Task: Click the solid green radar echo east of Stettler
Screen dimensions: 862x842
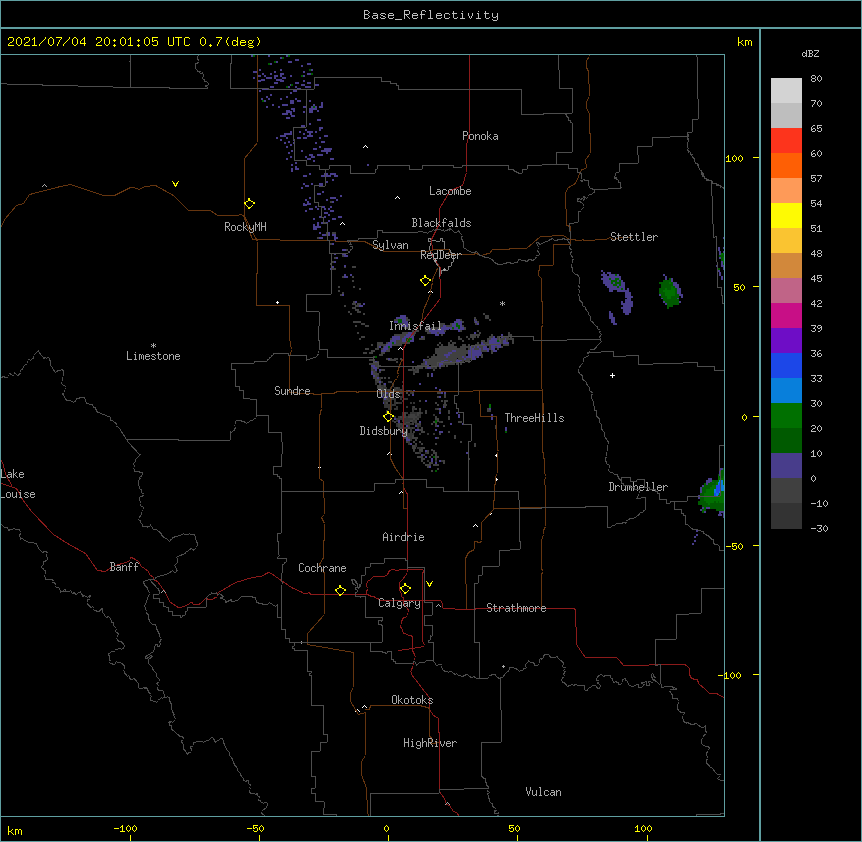Action: click(x=670, y=292)
